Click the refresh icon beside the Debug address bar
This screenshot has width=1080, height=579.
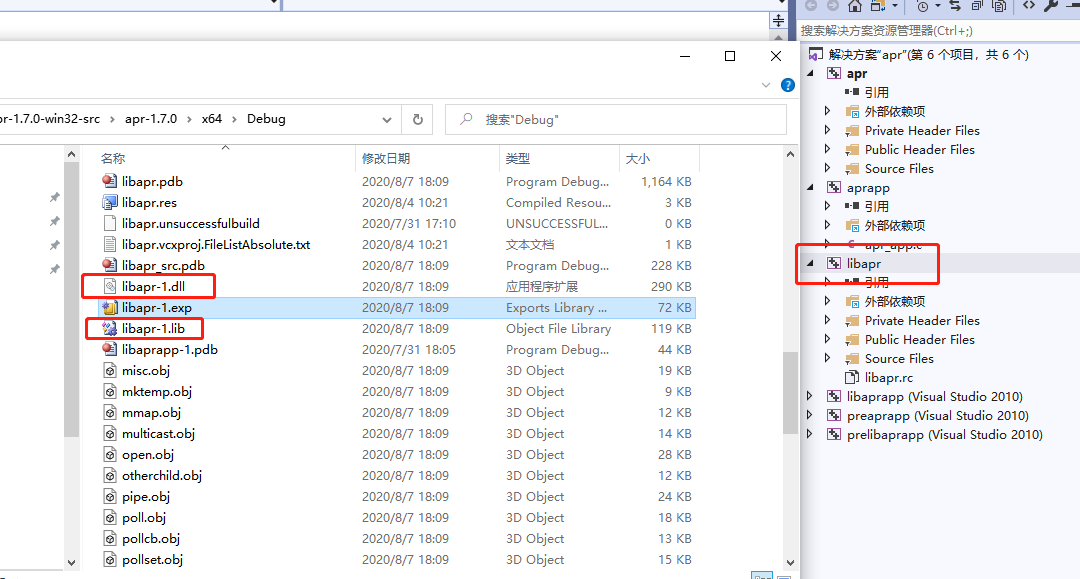click(x=418, y=119)
